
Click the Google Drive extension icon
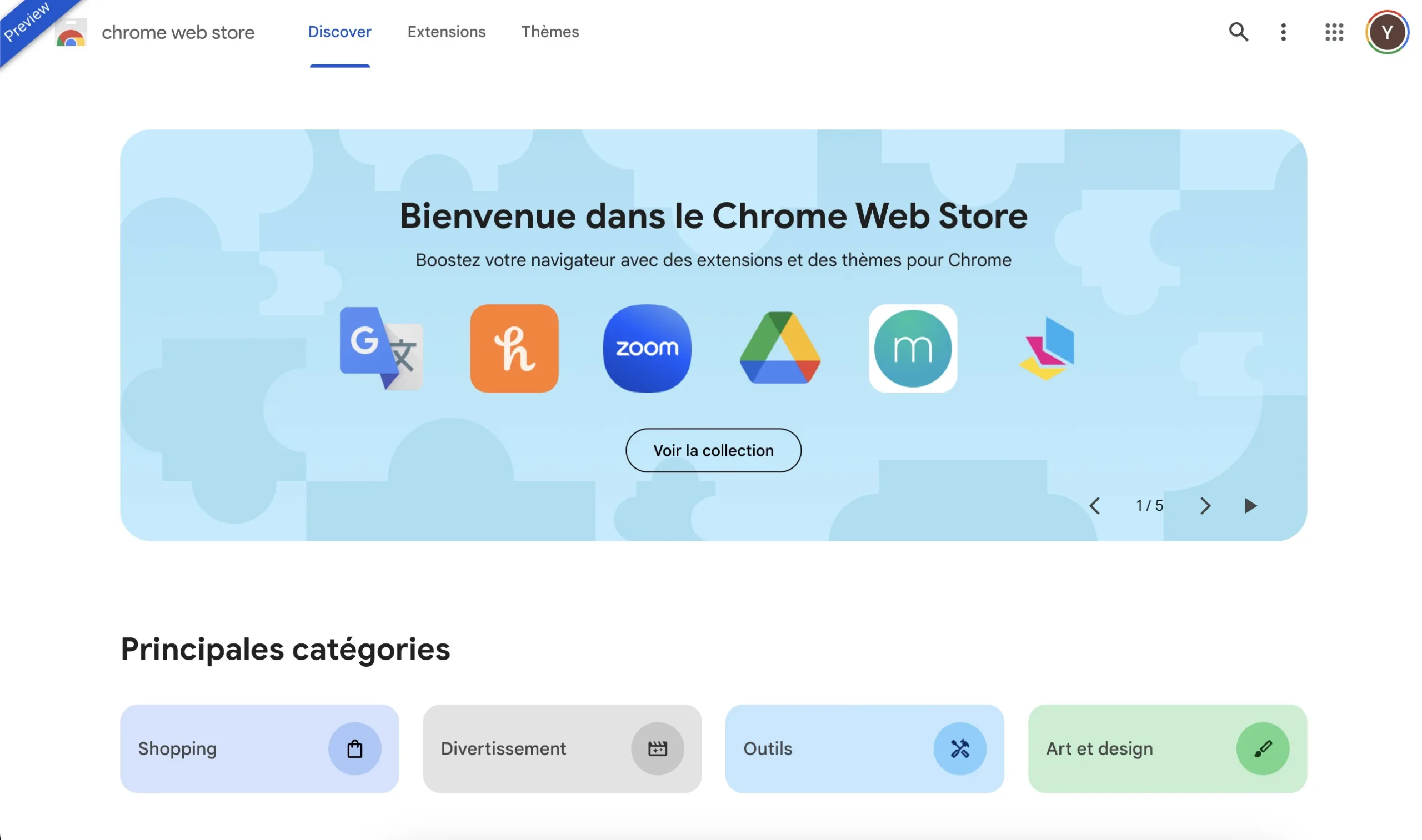coord(780,348)
